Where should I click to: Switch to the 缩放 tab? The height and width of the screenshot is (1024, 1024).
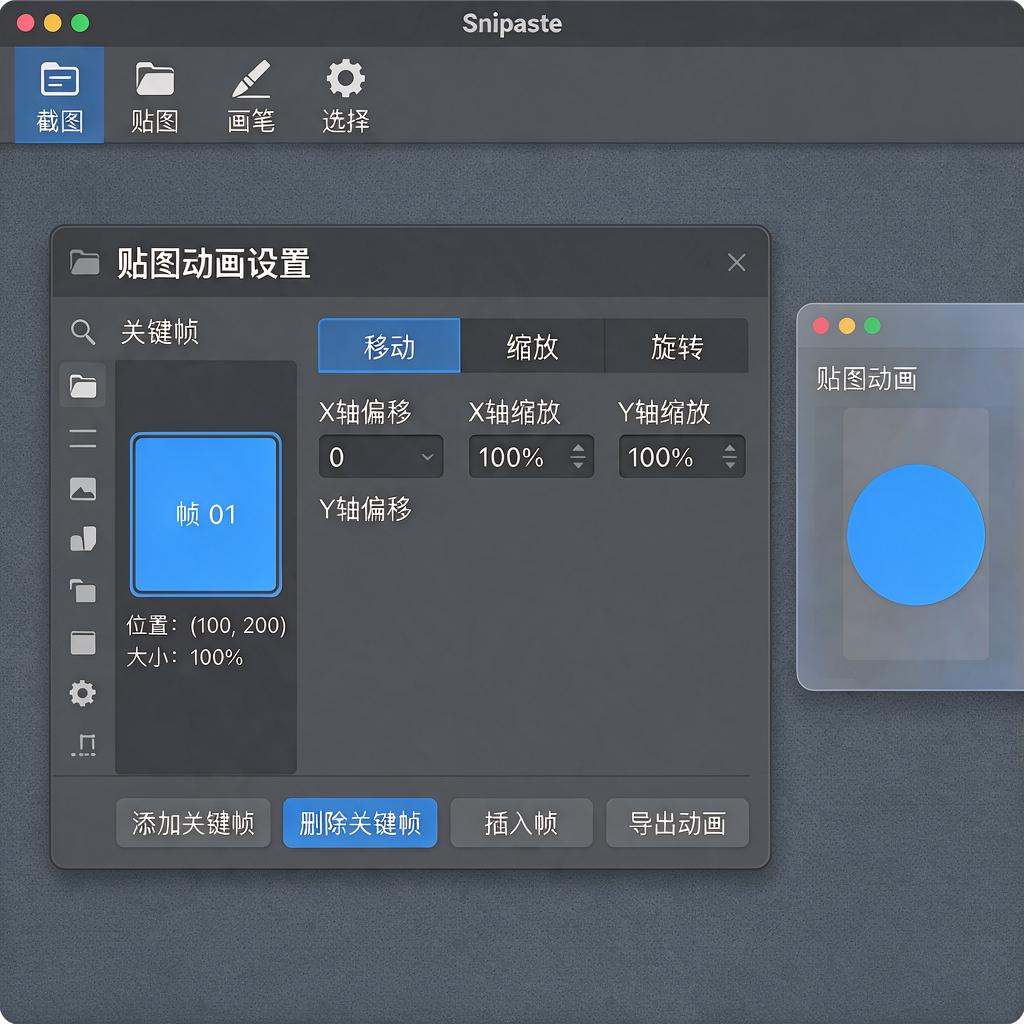click(532, 346)
